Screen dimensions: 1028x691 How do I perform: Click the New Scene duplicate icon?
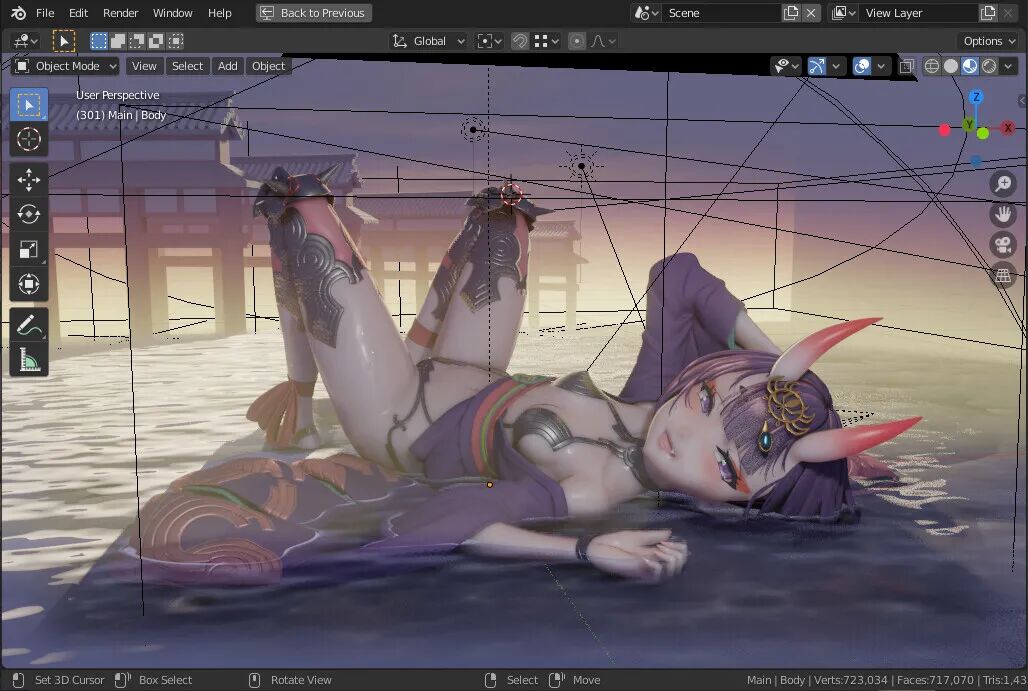coord(791,13)
